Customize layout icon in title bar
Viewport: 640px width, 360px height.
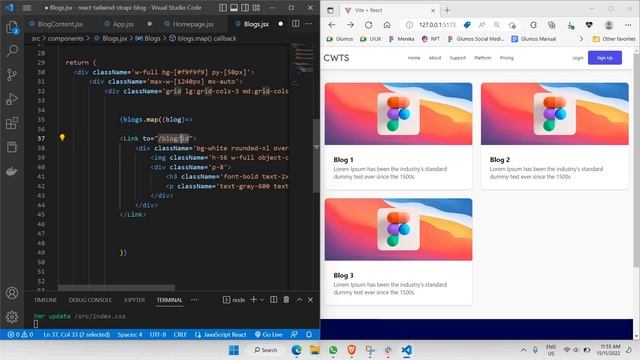tap(256, 7)
